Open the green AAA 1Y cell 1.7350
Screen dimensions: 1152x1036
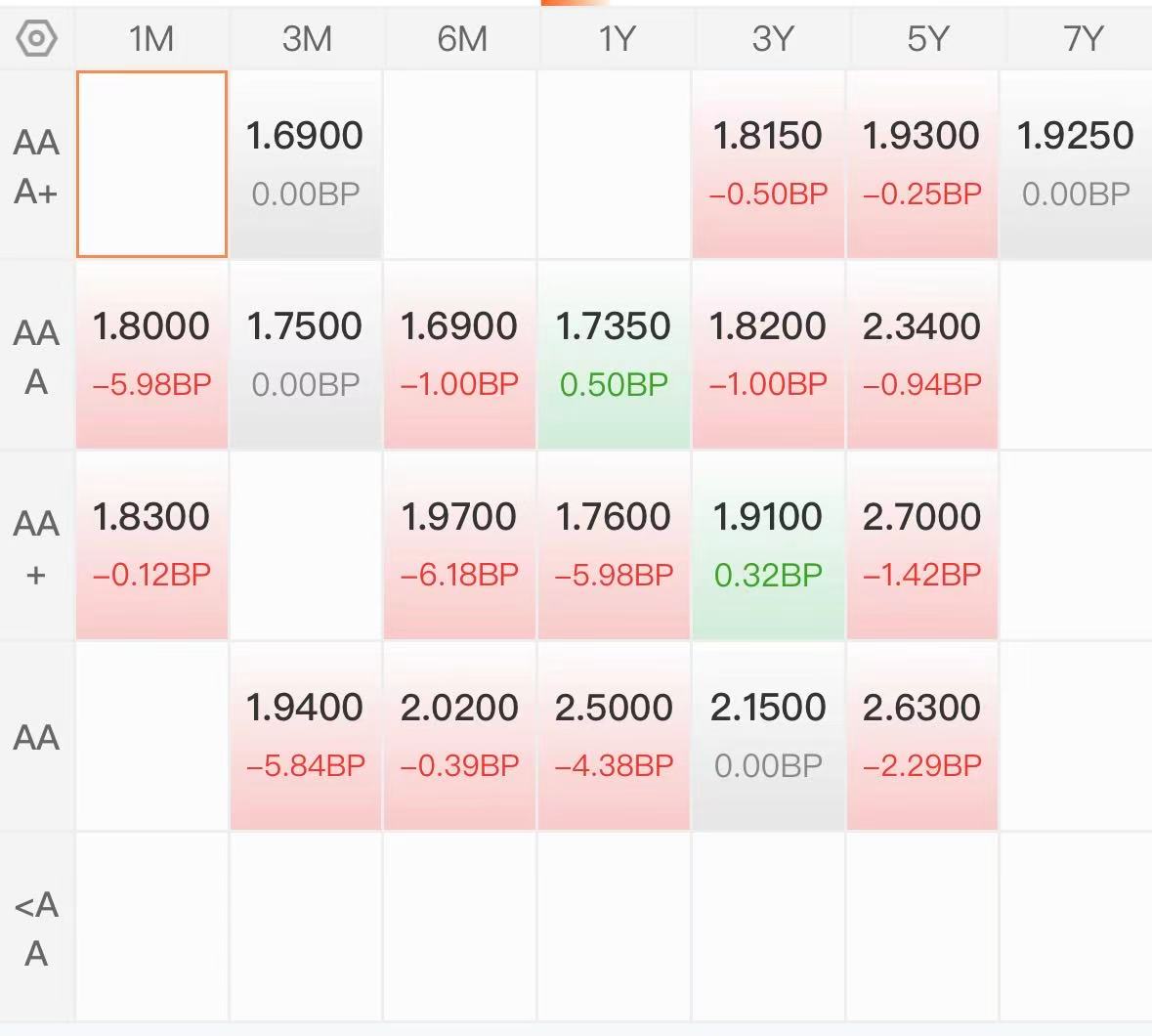(x=615, y=355)
